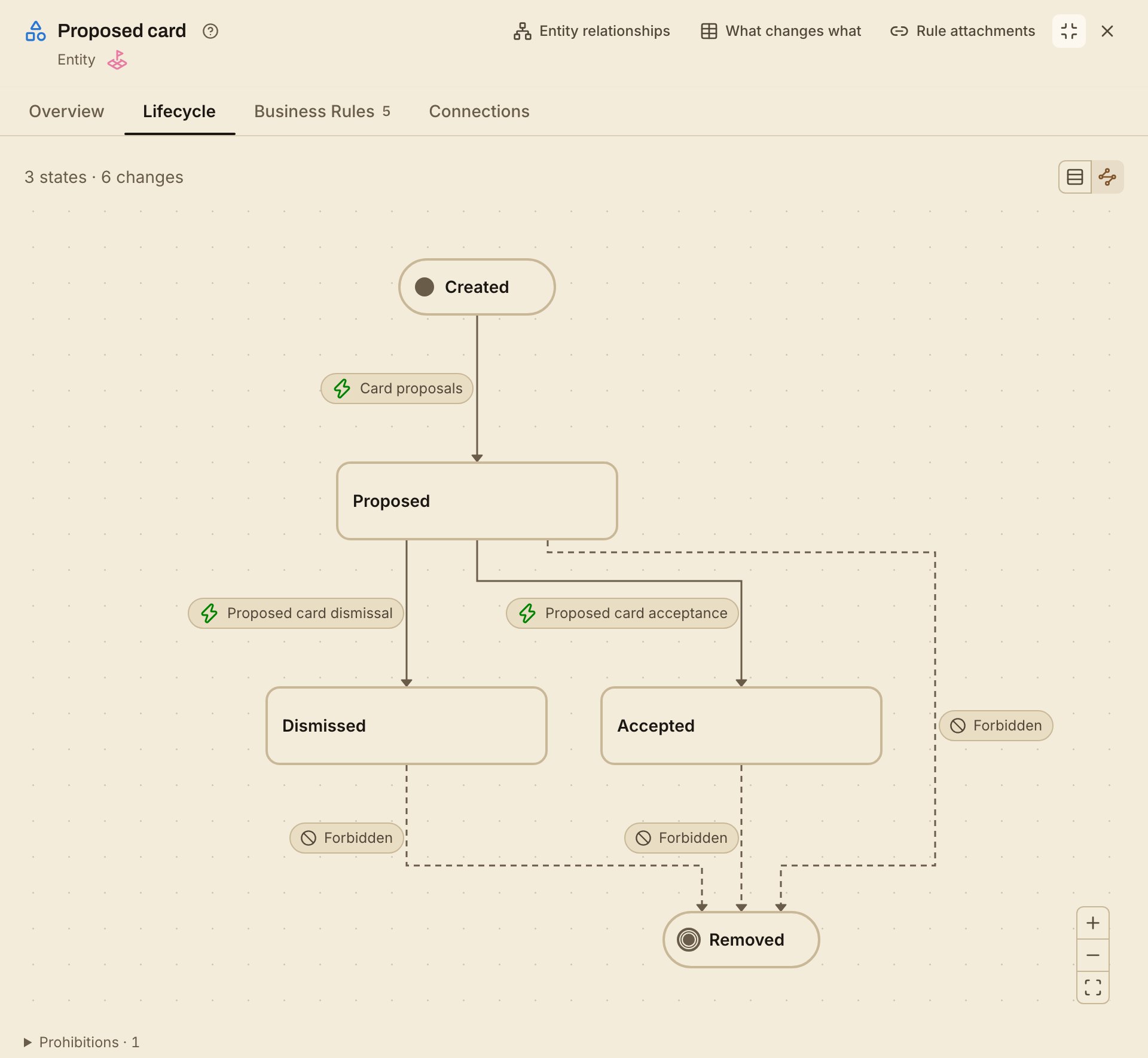Collapse the panel with the minimize icon
The image size is (1148, 1058).
1069,31
